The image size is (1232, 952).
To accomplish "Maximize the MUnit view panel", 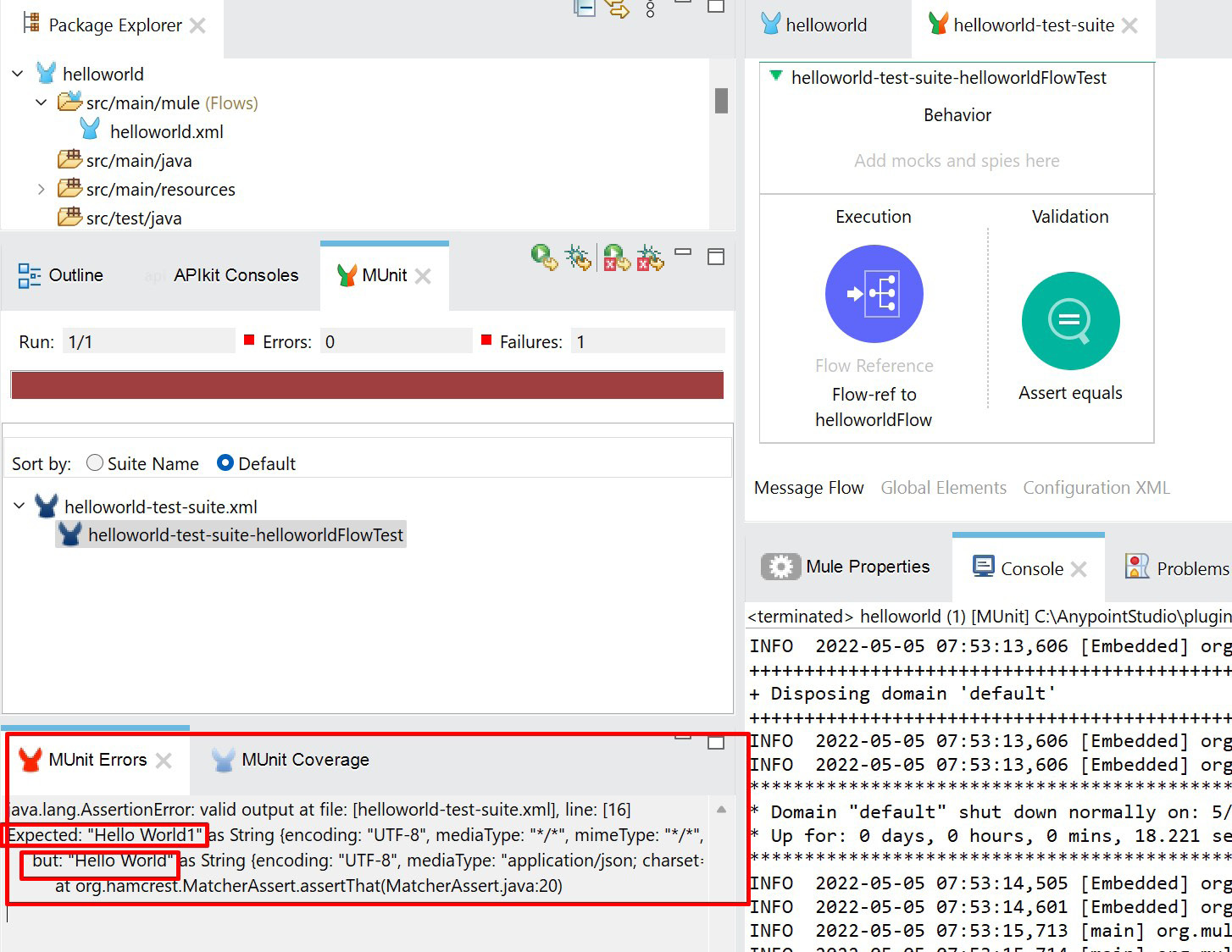I will 716,257.
